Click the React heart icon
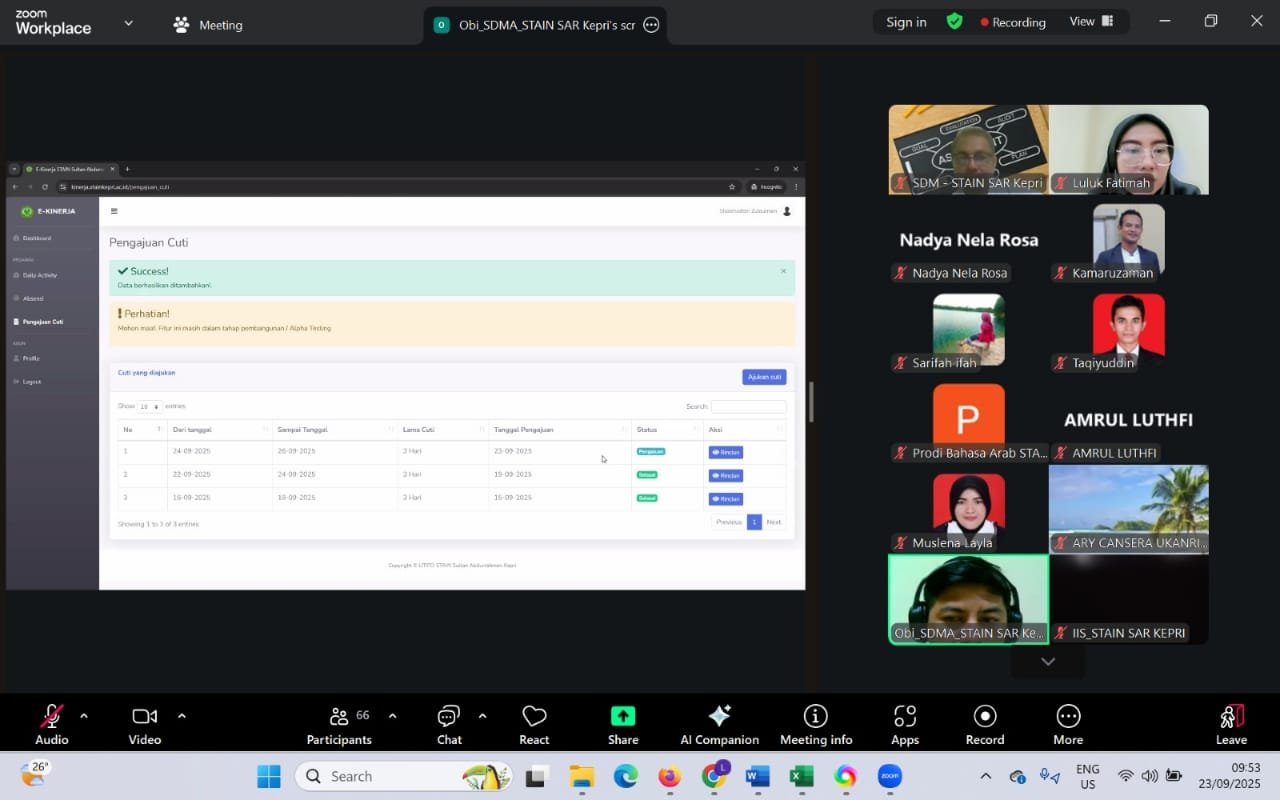The height and width of the screenshot is (800, 1280). point(534,724)
